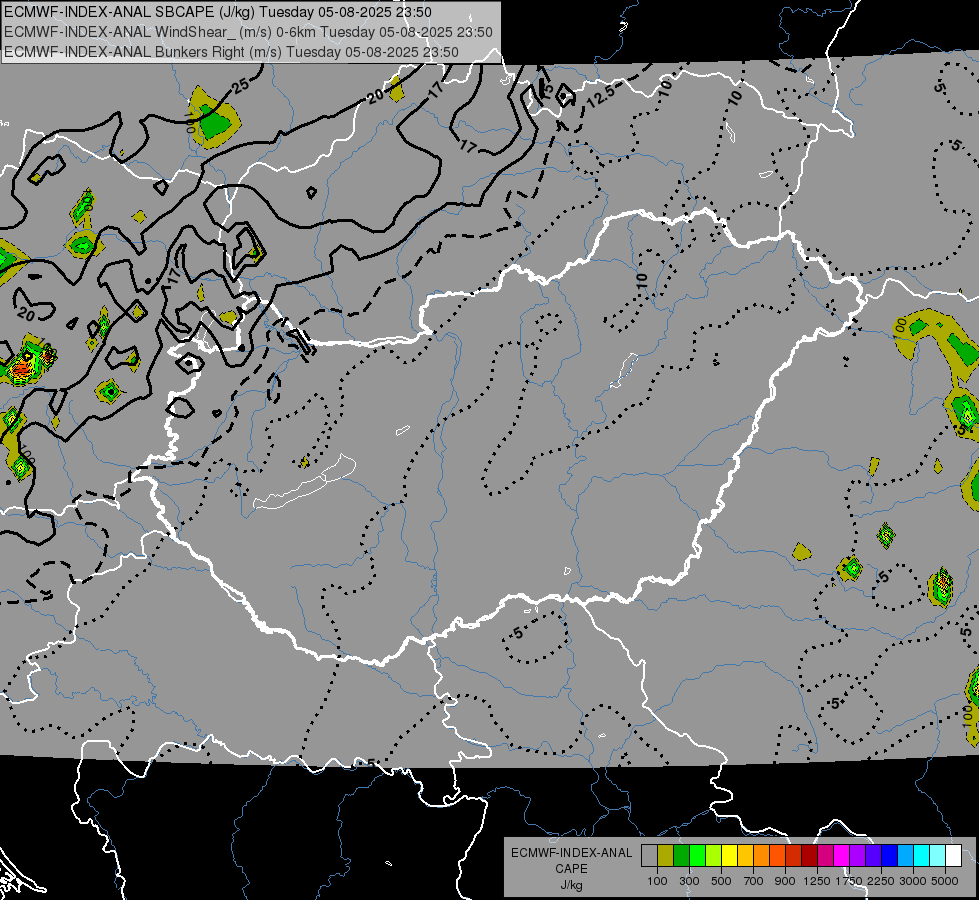Click the 12.5 dashed contour label
Image resolution: width=979 pixels, height=900 pixels.
(601, 95)
